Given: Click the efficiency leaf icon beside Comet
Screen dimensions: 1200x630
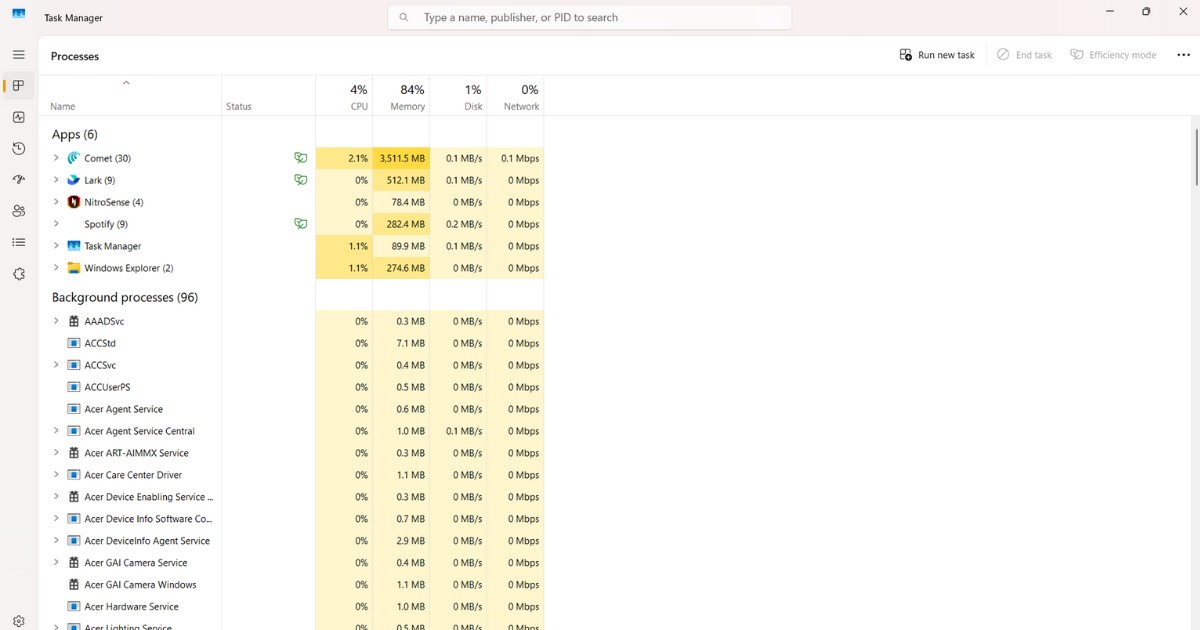Looking at the screenshot, I should click(301, 158).
